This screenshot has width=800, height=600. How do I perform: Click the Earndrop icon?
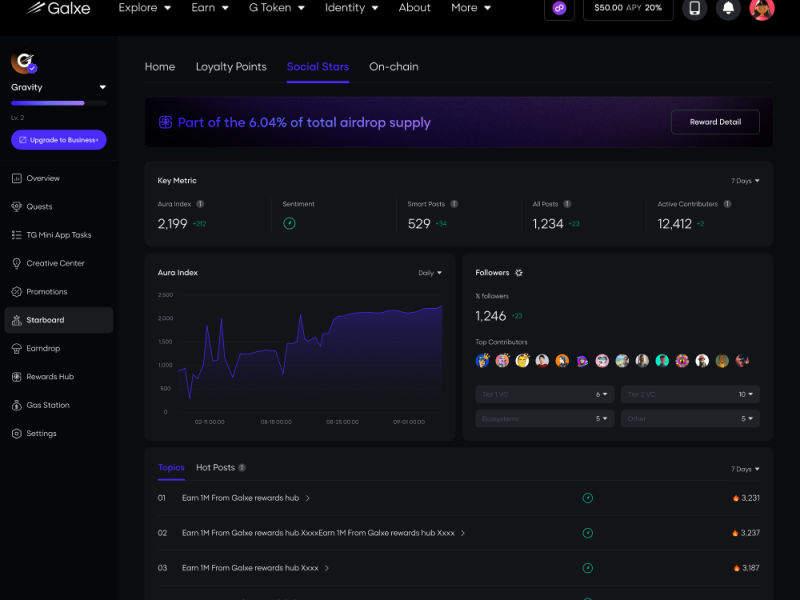pos(17,348)
